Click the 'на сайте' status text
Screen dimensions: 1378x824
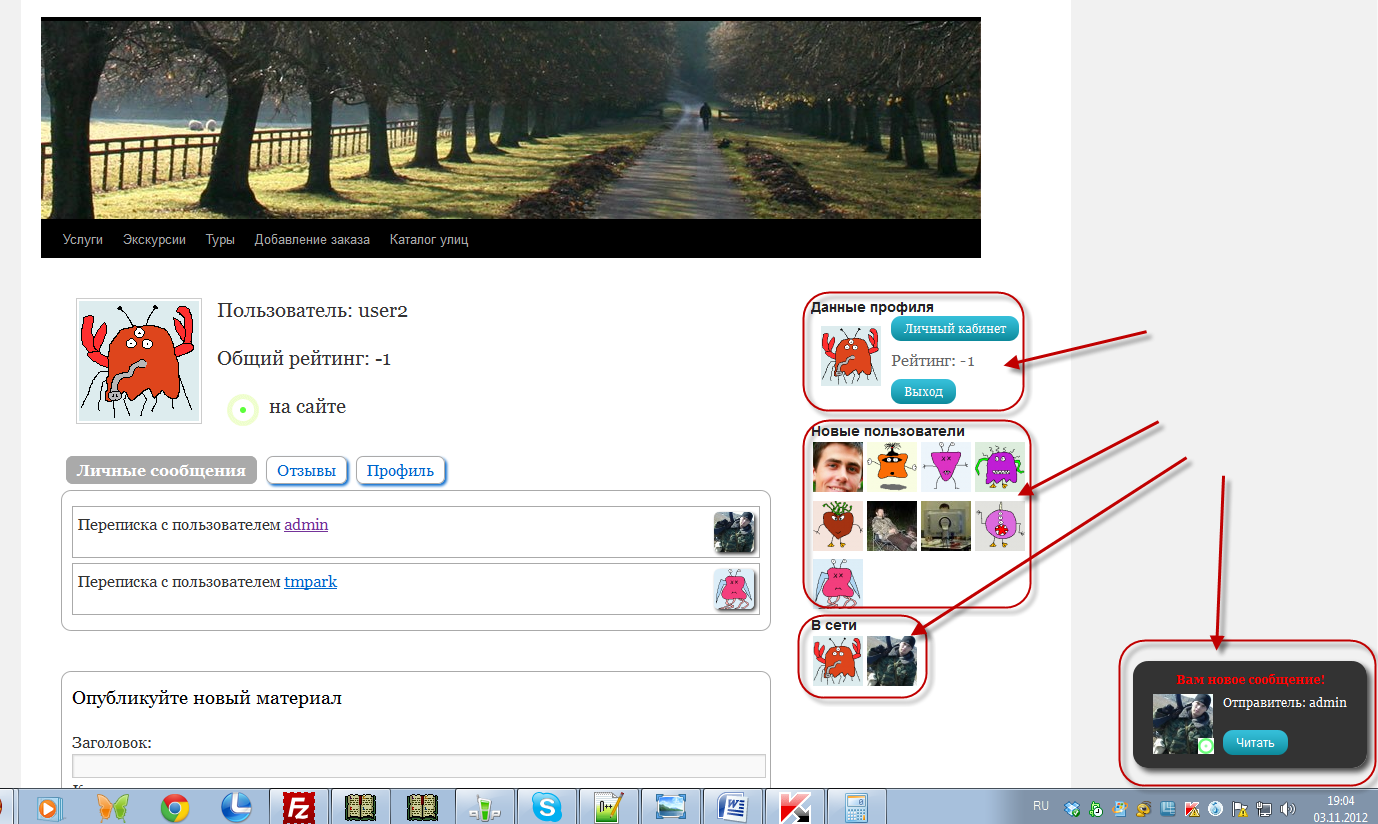tap(307, 407)
